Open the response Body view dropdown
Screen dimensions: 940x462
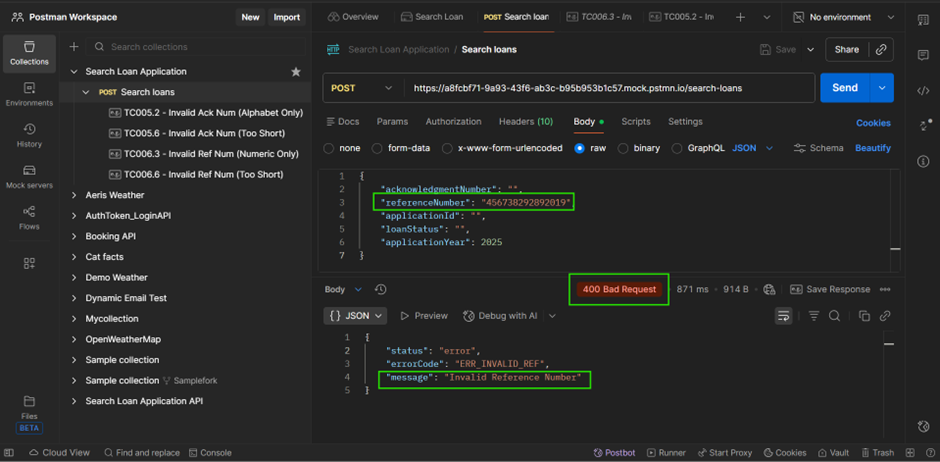[x=343, y=289]
